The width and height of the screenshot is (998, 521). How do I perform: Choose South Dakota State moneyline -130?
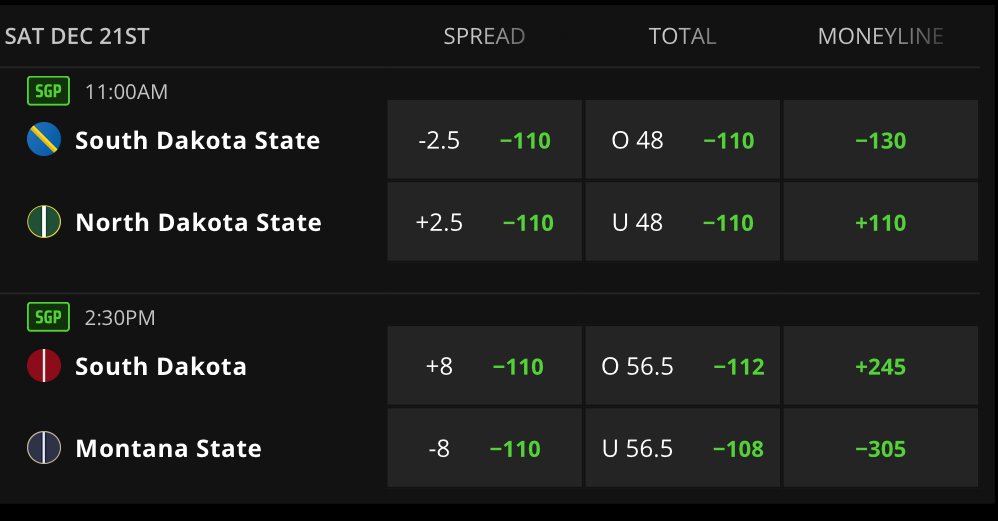pyautogui.click(x=881, y=139)
